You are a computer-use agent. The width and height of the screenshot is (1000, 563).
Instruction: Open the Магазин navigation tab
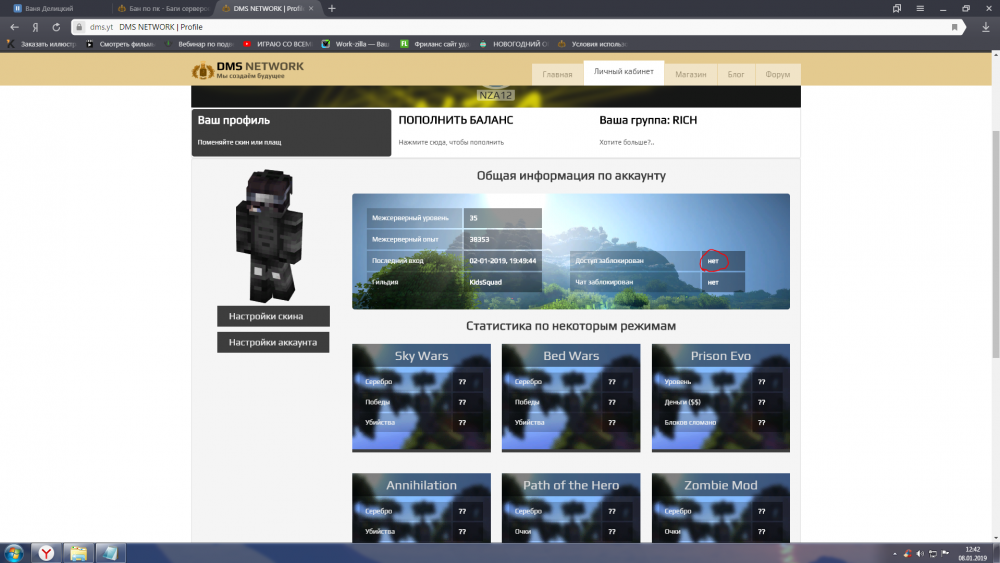pos(691,74)
